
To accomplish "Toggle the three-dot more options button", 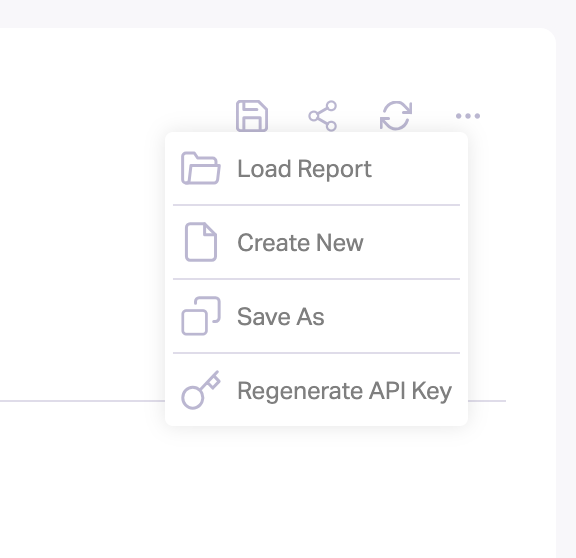I will (x=468, y=116).
